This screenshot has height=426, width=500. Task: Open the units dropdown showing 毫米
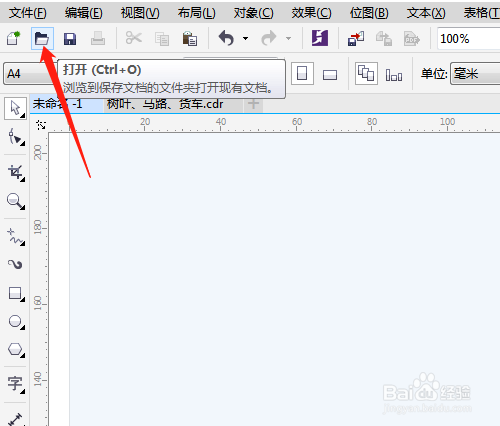(x=475, y=74)
